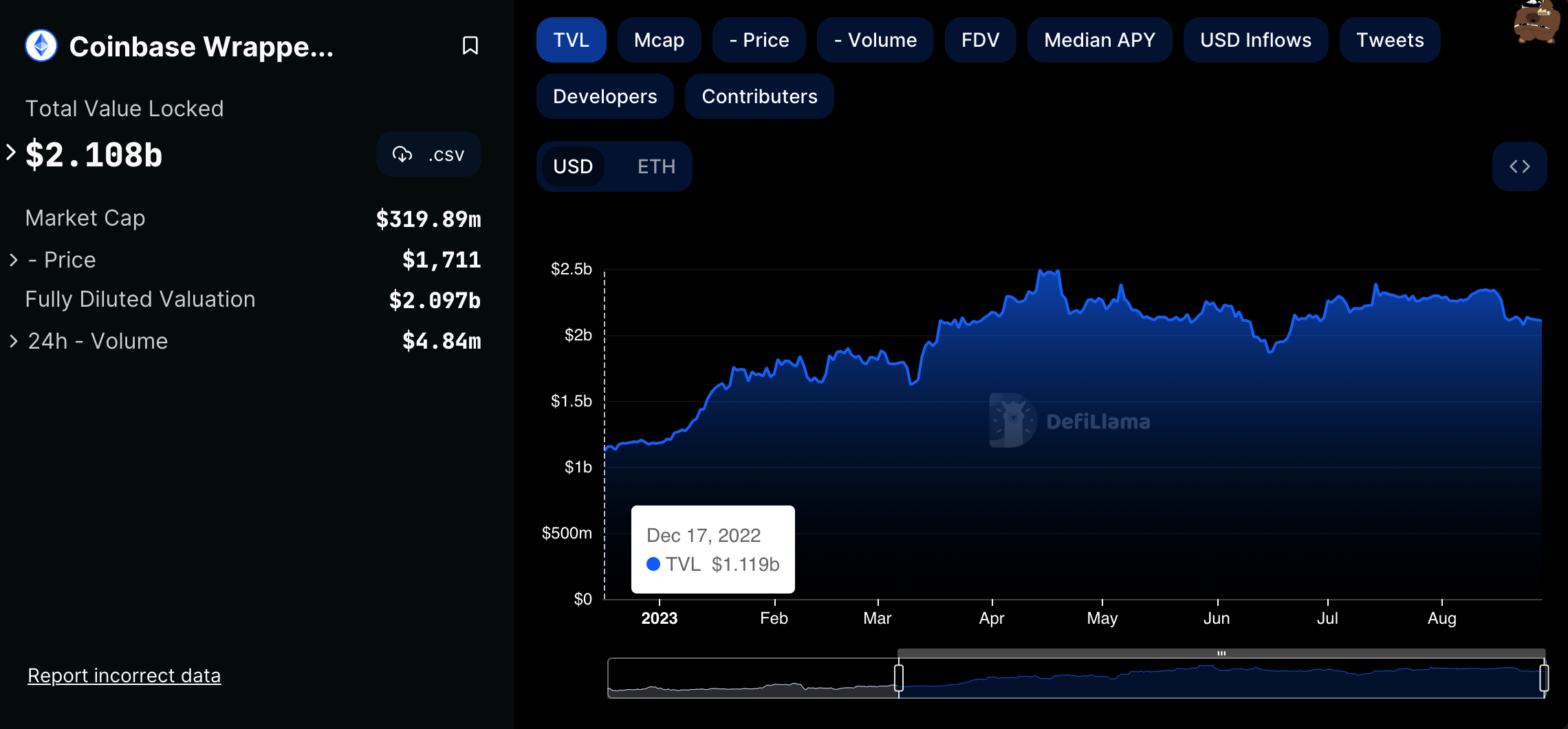
Task: Toggle the Tweets chart metric
Action: pos(1390,40)
